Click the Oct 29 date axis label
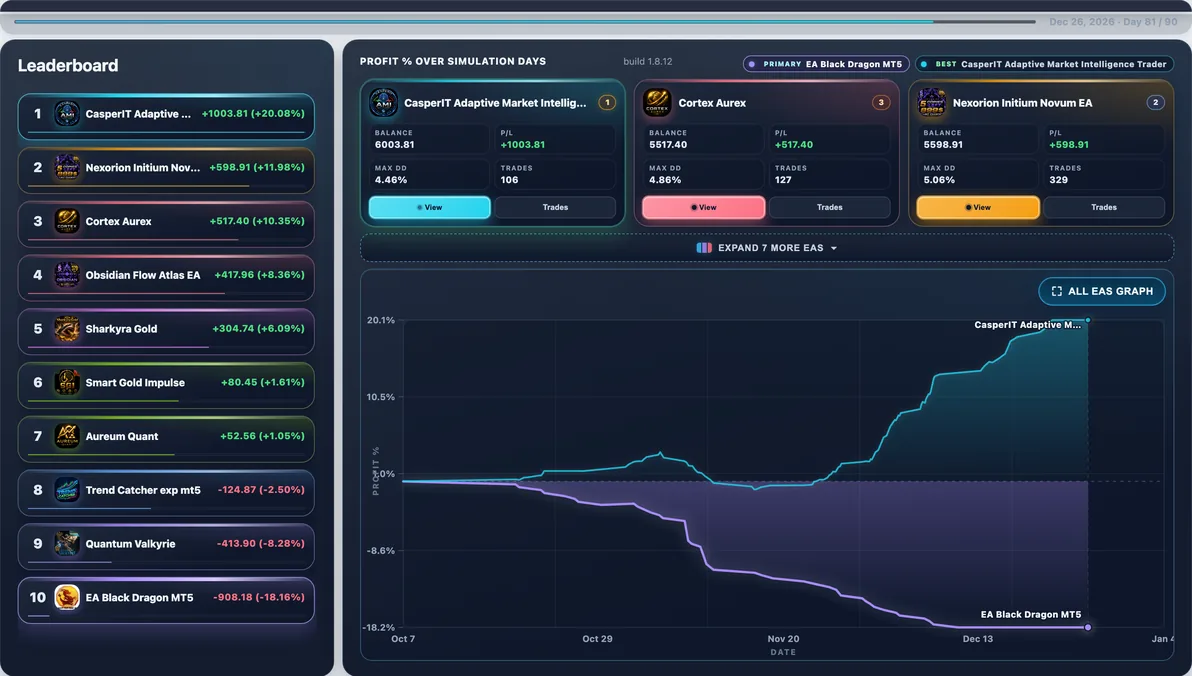Image resolution: width=1192 pixels, height=676 pixels. pyautogui.click(x=598, y=639)
